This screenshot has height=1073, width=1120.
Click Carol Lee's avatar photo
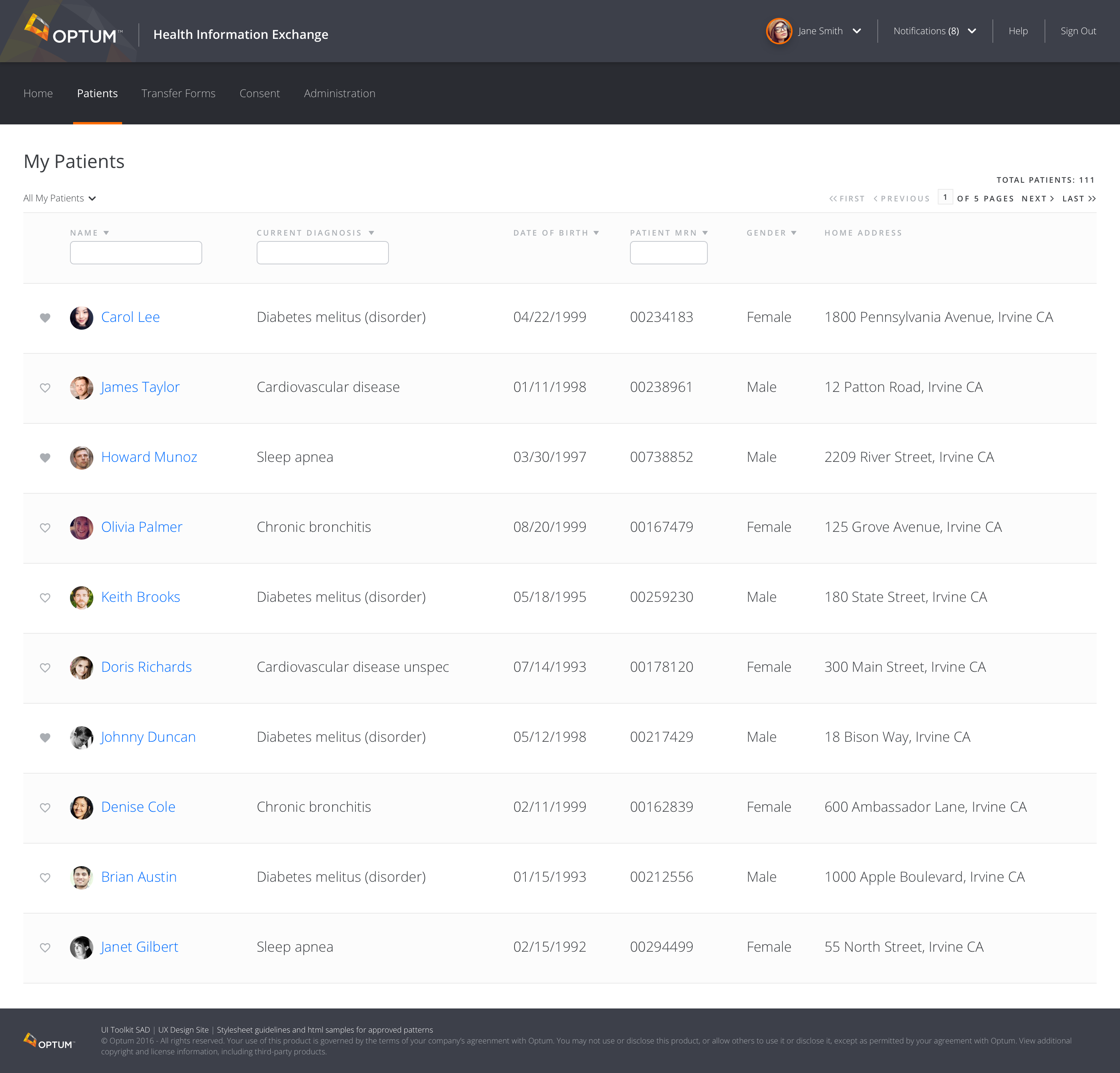coord(81,318)
